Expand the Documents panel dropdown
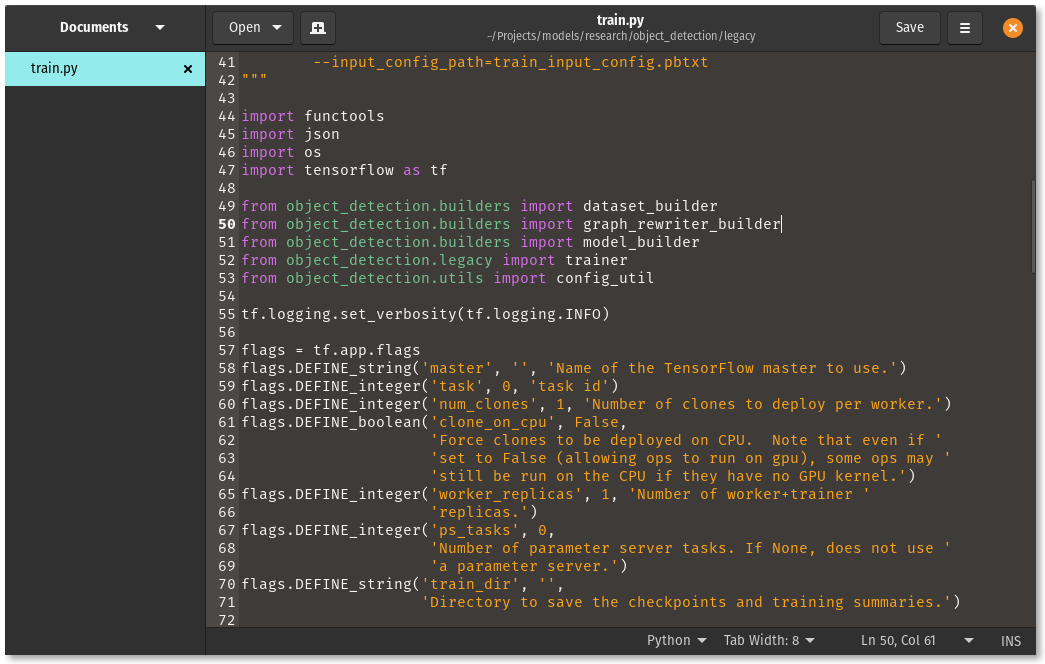This screenshot has height=664, width=1045. coord(160,27)
